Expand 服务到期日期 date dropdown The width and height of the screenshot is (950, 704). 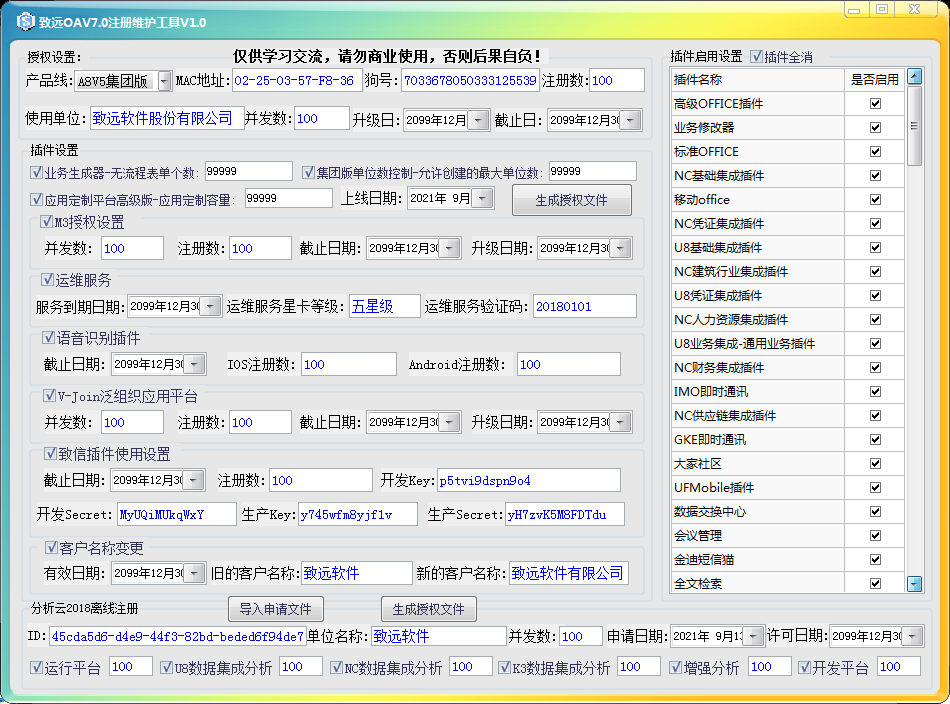pyautogui.click(x=210, y=306)
